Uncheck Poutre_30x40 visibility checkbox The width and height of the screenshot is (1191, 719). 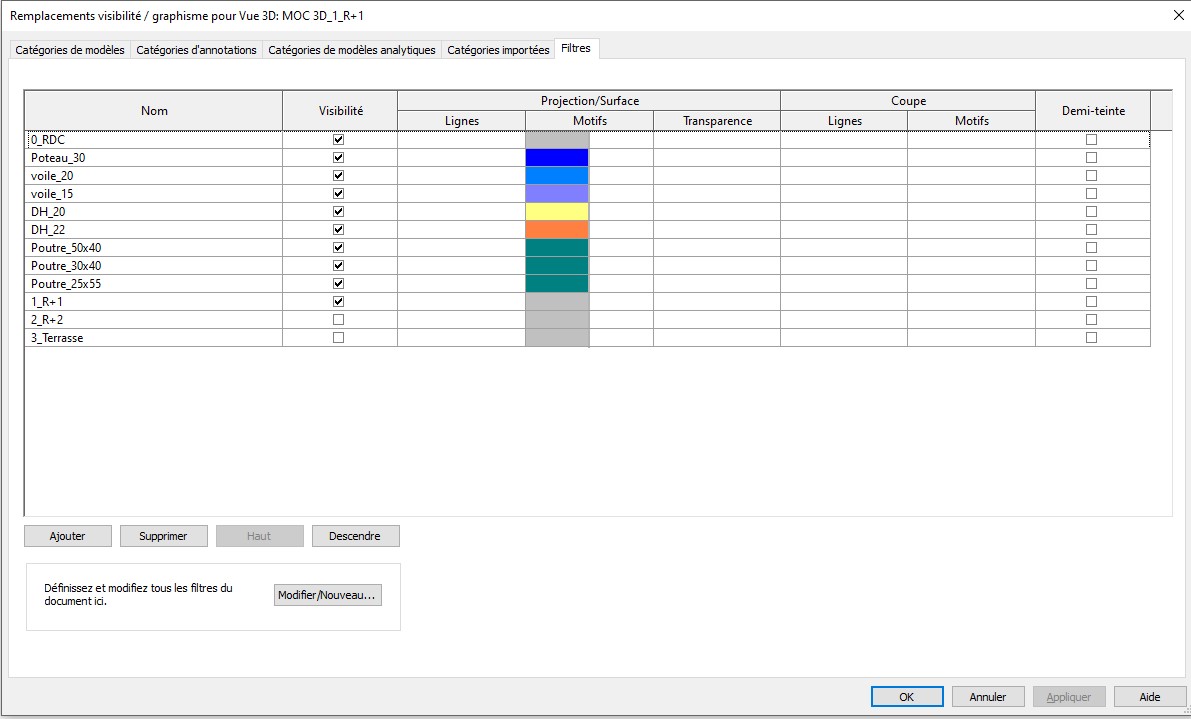pyautogui.click(x=339, y=266)
